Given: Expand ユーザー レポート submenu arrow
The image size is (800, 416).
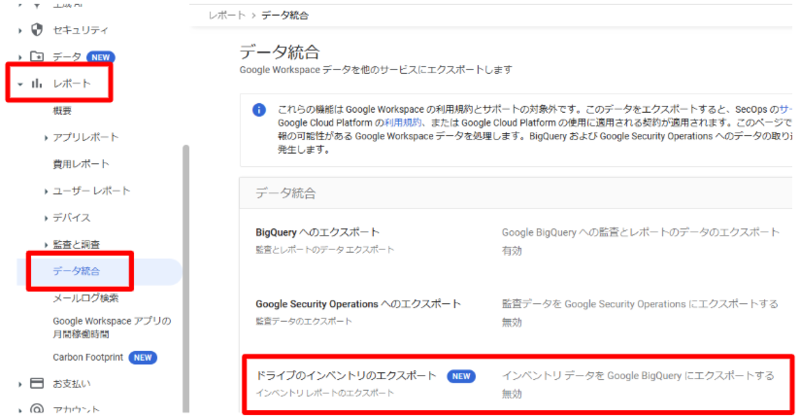Looking at the screenshot, I should tap(46, 191).
